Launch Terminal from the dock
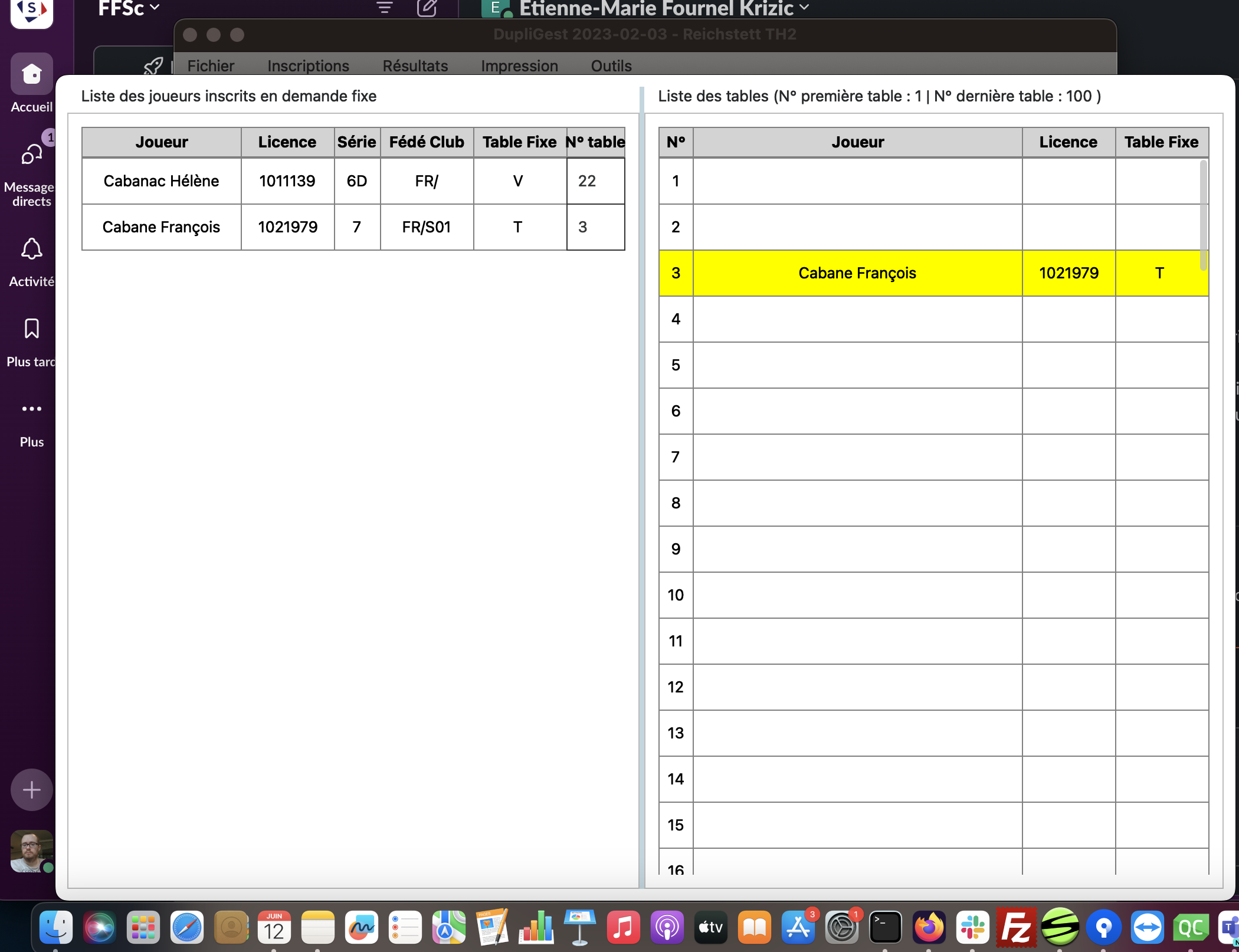1239x952 pixels. (x=885, y=928)
